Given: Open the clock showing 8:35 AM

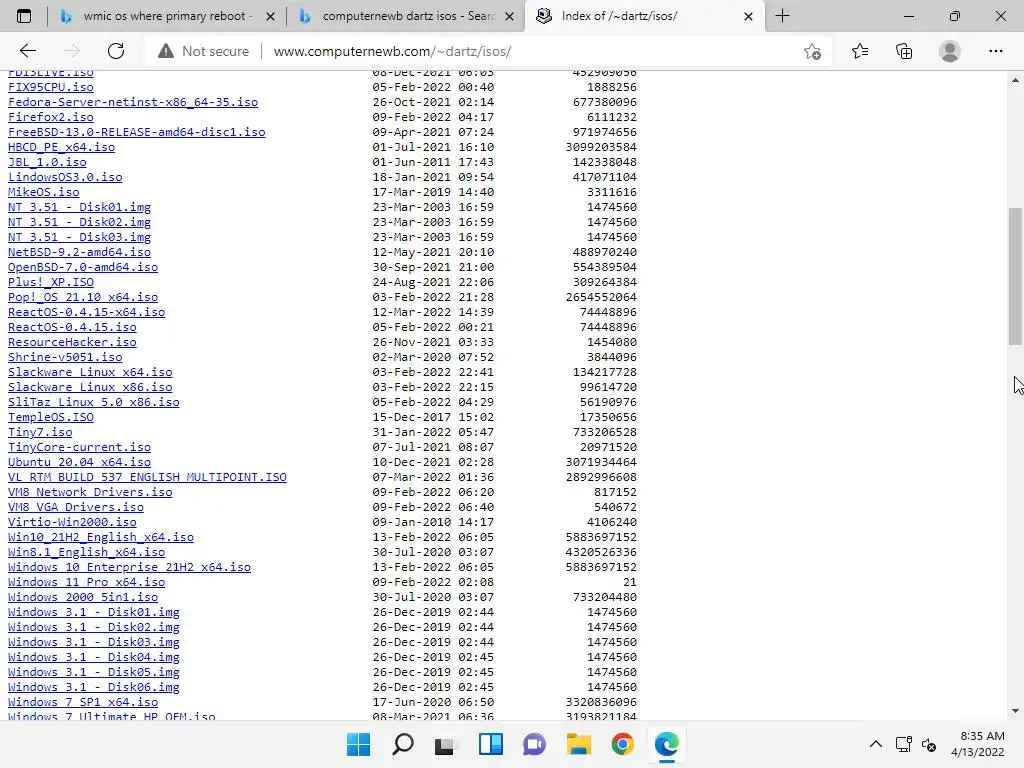Looking at the screenshot, I should [x=978, y=744].
